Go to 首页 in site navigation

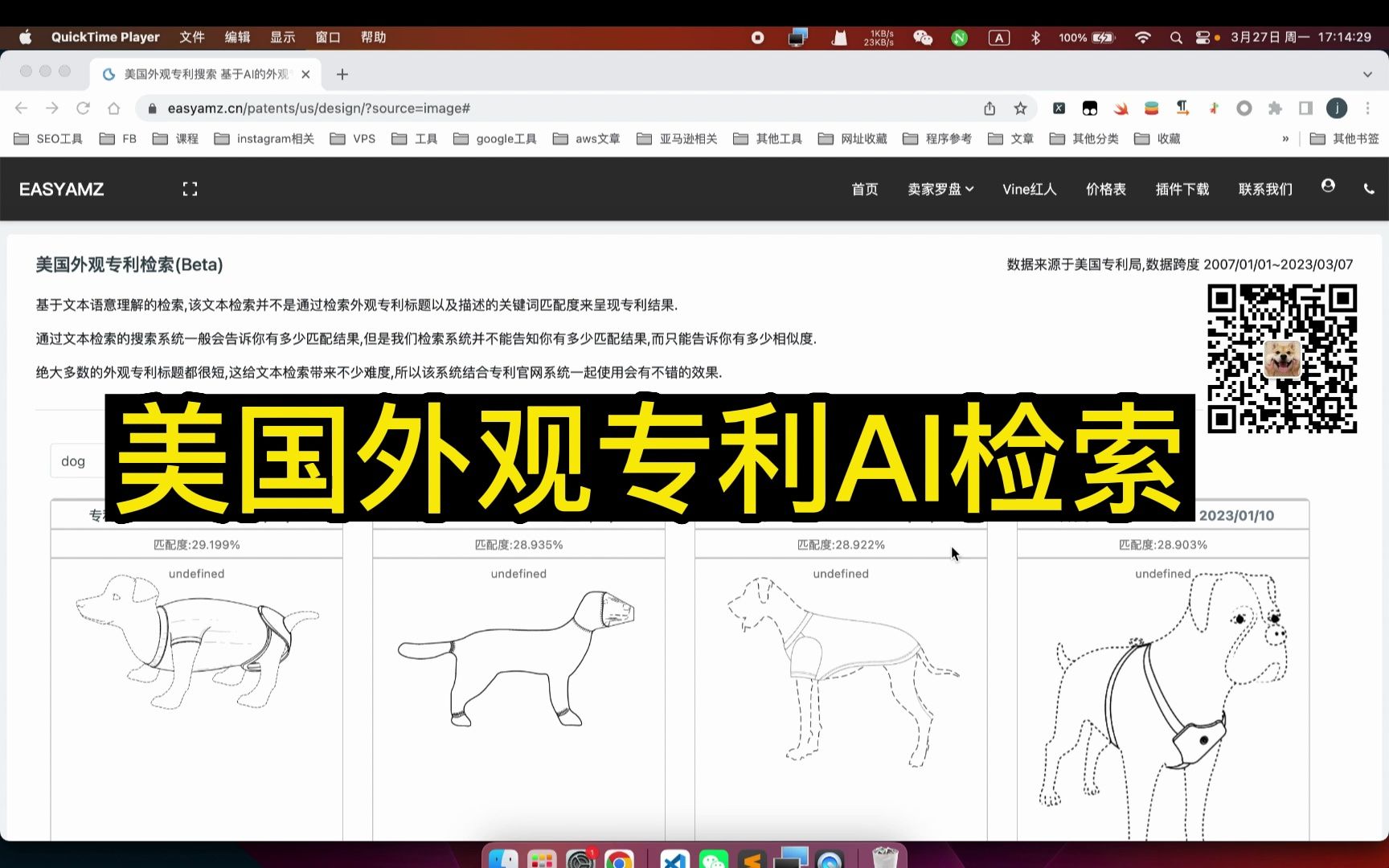tap(865, 189)
